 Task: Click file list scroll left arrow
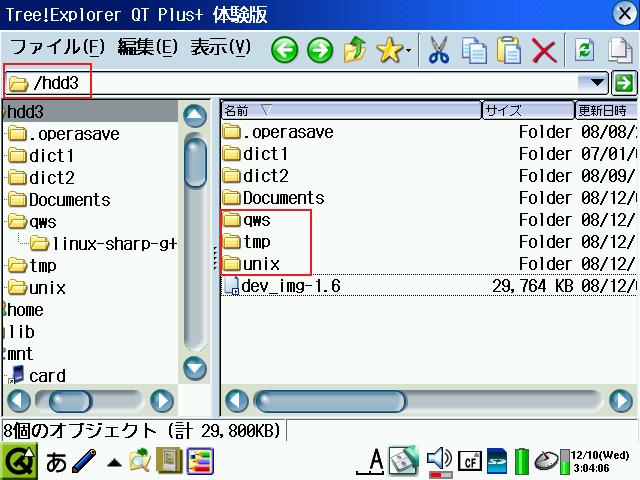237,400
